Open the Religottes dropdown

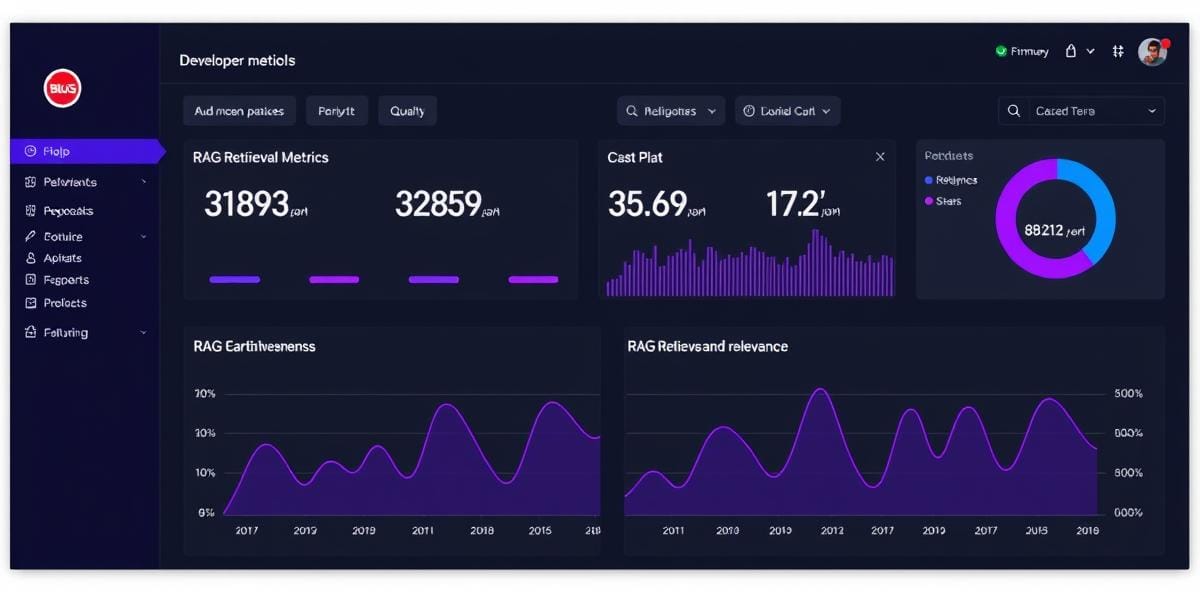(671, 111)
